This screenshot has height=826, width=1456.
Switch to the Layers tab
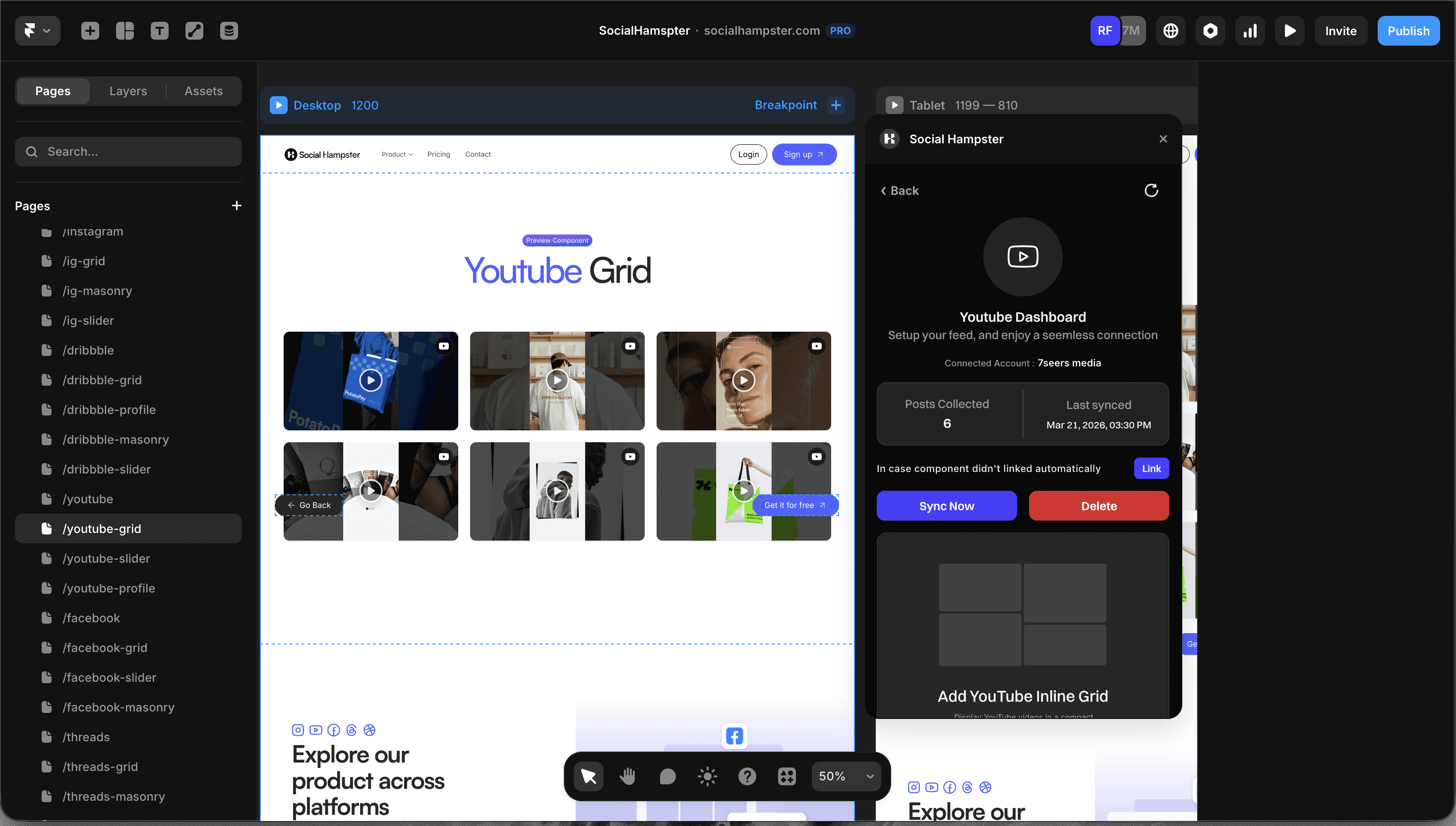[x=127, y=91]
